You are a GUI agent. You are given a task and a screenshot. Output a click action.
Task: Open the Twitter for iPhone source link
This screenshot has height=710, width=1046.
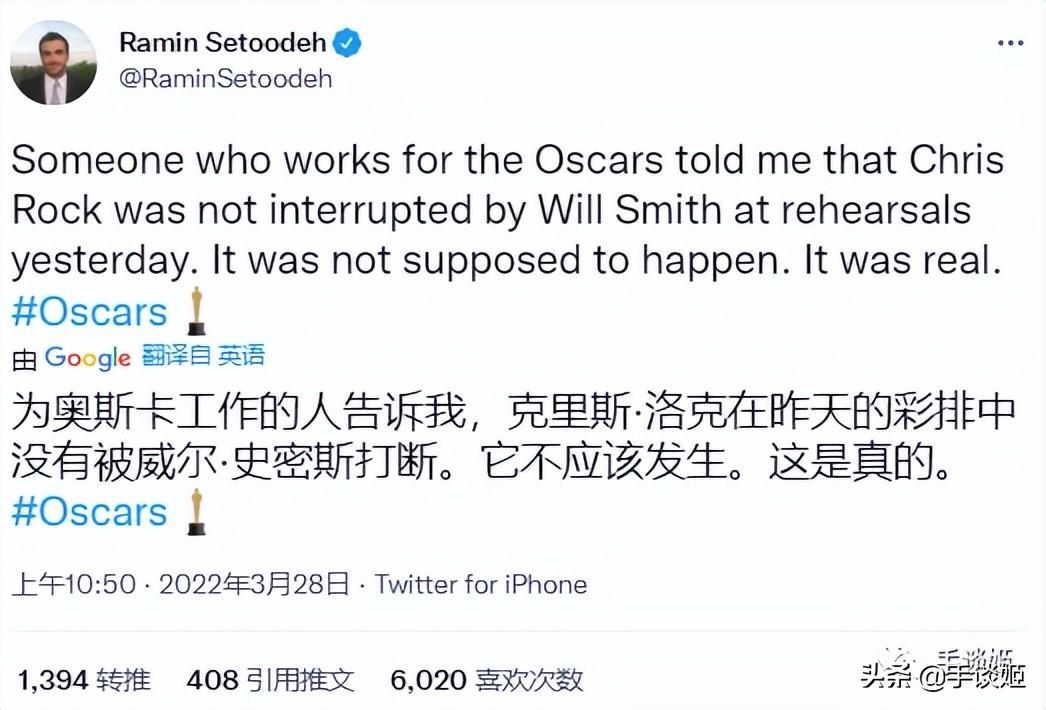click(481, 584)
